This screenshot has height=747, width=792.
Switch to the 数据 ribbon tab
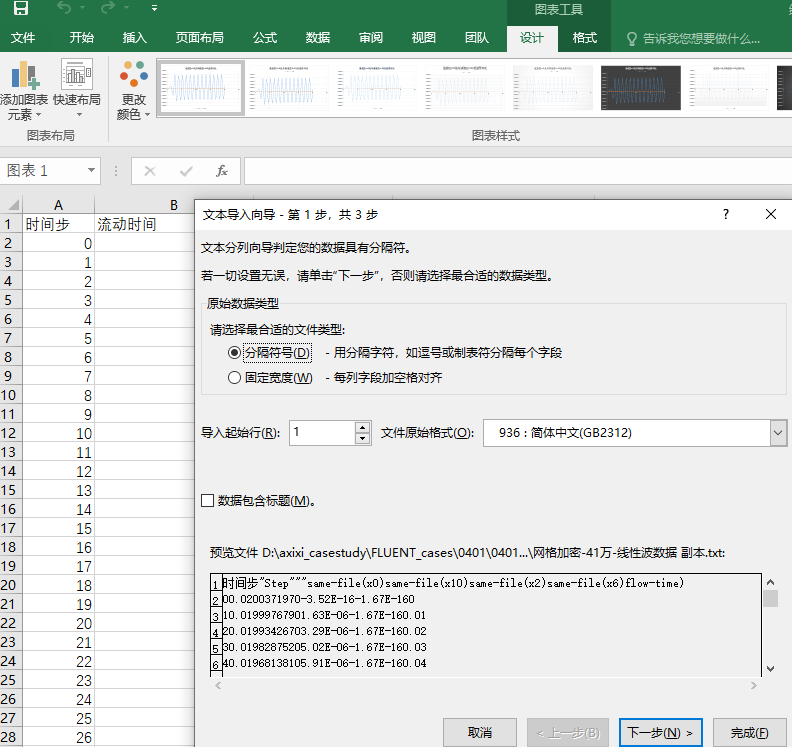pos(318,38)
